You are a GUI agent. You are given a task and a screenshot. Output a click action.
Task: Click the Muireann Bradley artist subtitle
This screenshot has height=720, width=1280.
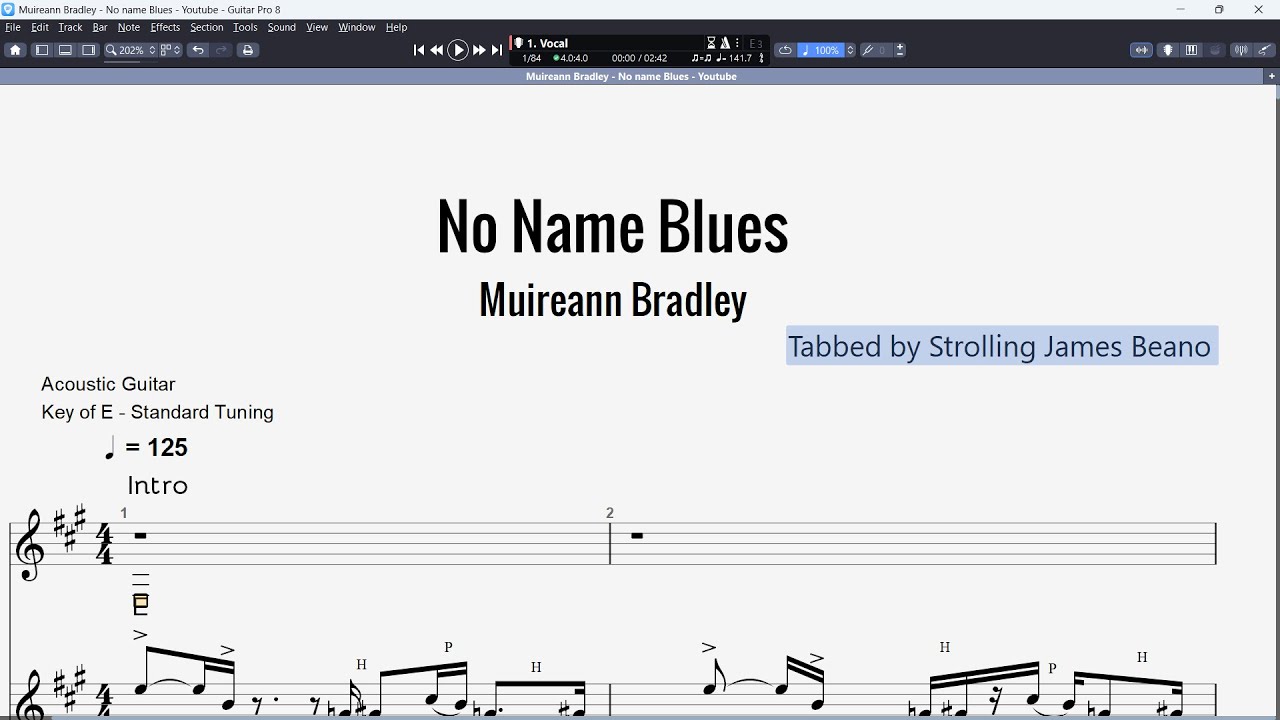pyautogui.click(x=613, y=300)
